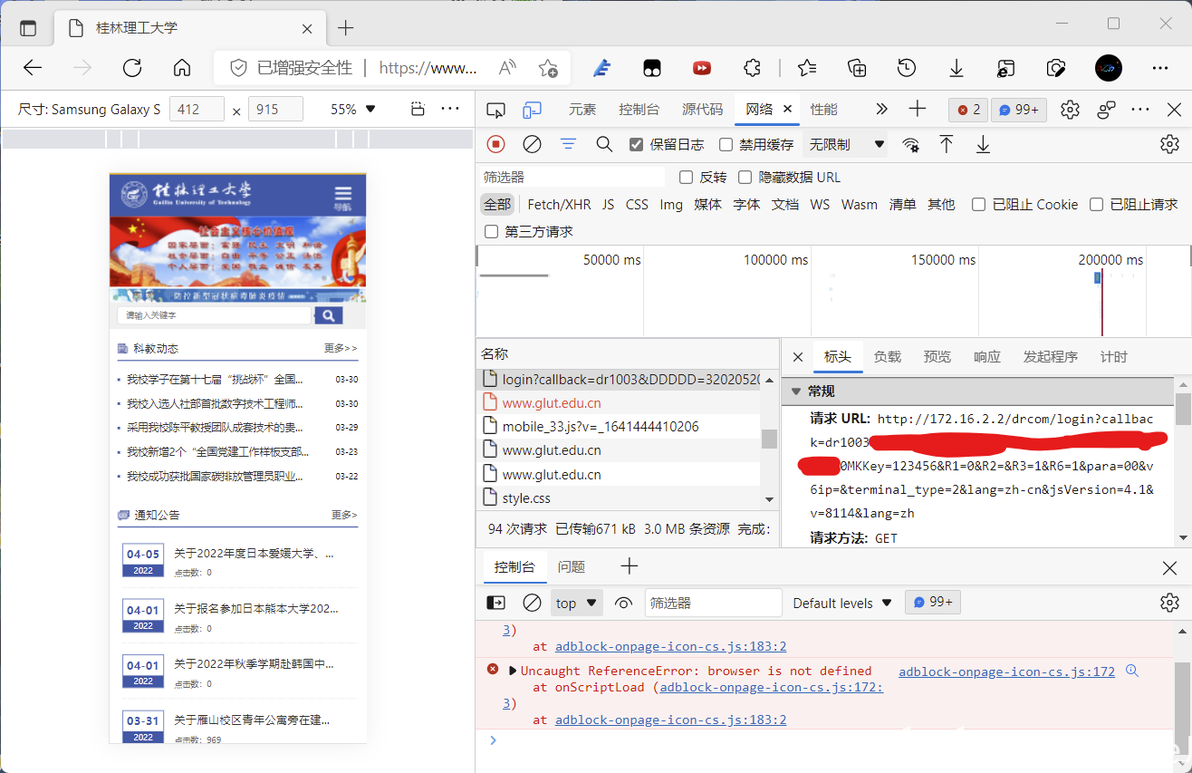Switch to 控制台 DevTools tab

639,109
